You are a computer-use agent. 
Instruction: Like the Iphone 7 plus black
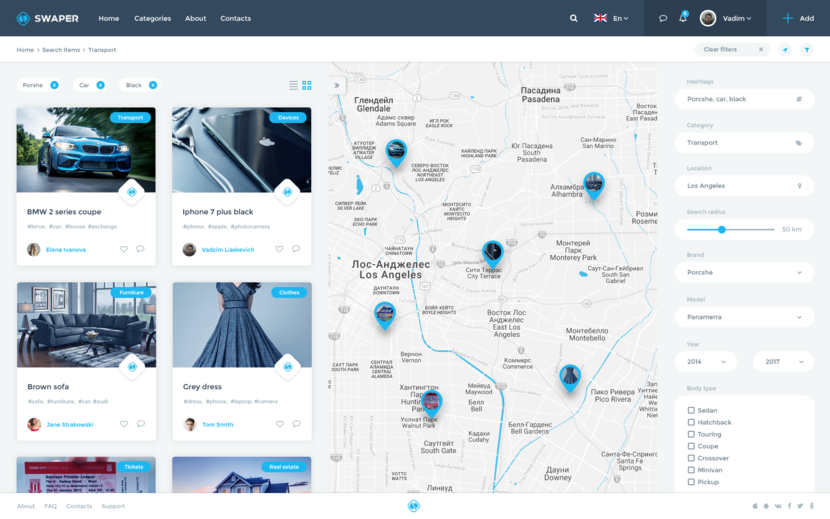pyautogui.click(x=279, y=249)
